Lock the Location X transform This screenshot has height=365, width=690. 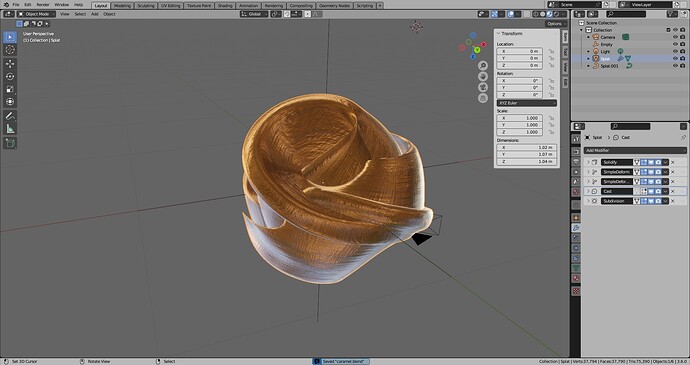pos(551,51)
